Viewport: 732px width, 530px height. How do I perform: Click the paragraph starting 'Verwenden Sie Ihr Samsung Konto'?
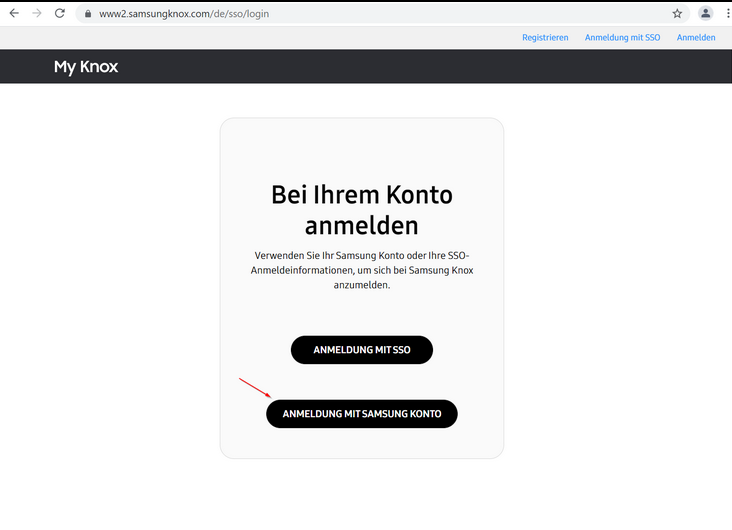pyautogui.click(x=362, y=270)
